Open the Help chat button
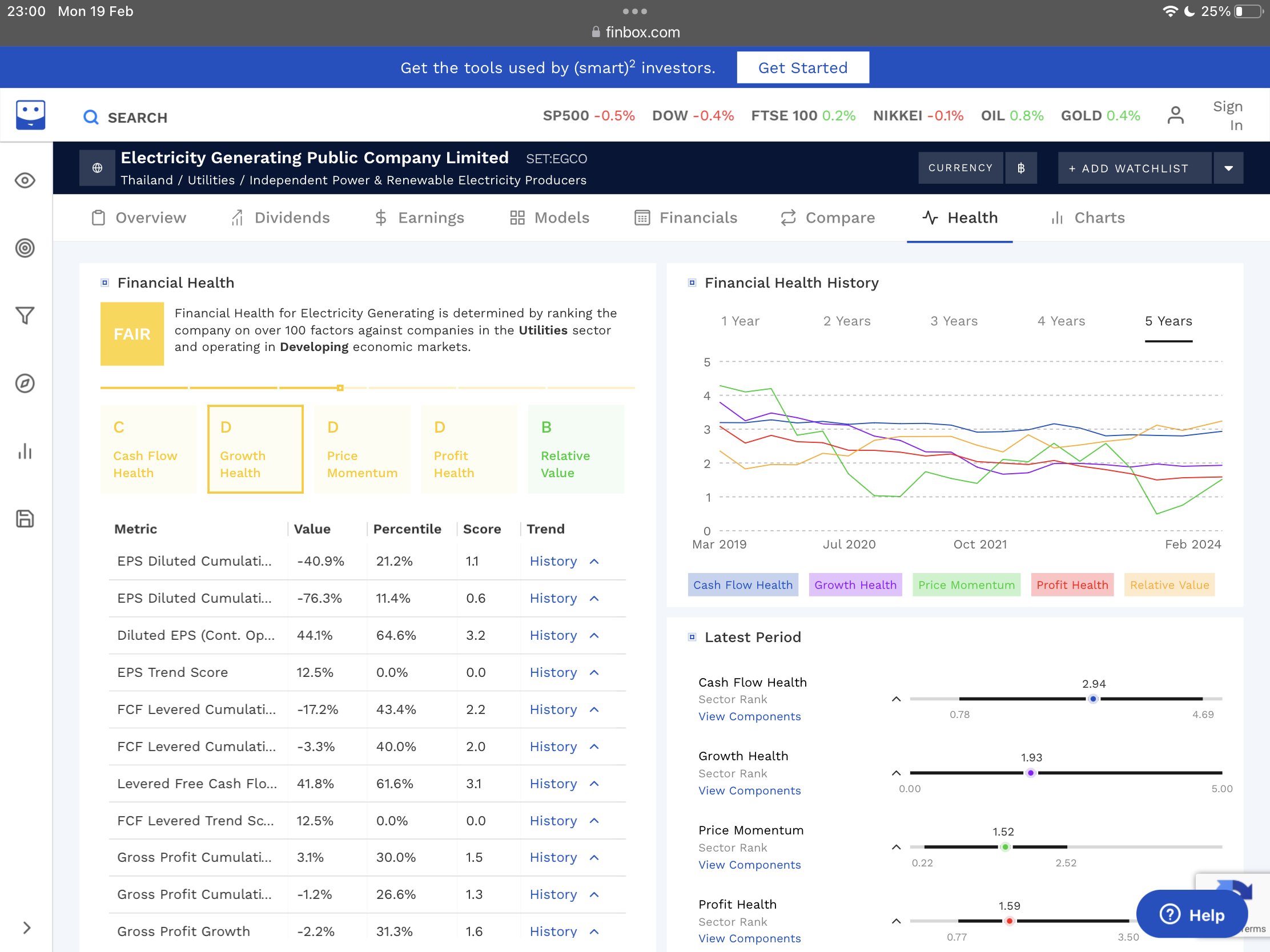This screenshot has width=1270, height=952. pyautogui.click(x=1192, y=914)
